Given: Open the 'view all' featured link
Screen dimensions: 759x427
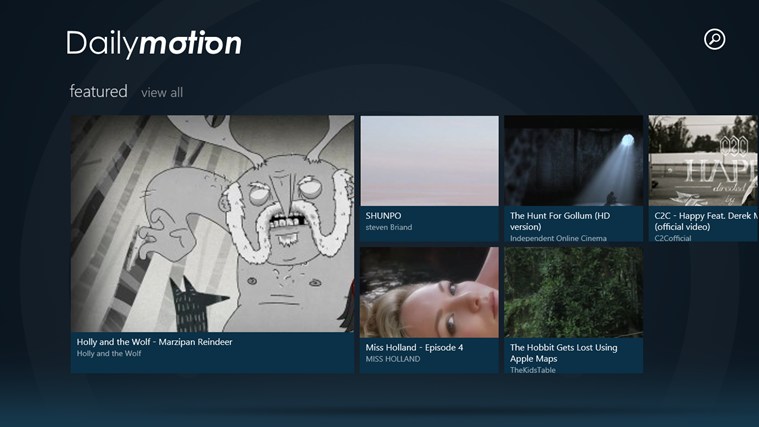Looking at the screenshot, I should pyautogui.click(x=162, y=93).
